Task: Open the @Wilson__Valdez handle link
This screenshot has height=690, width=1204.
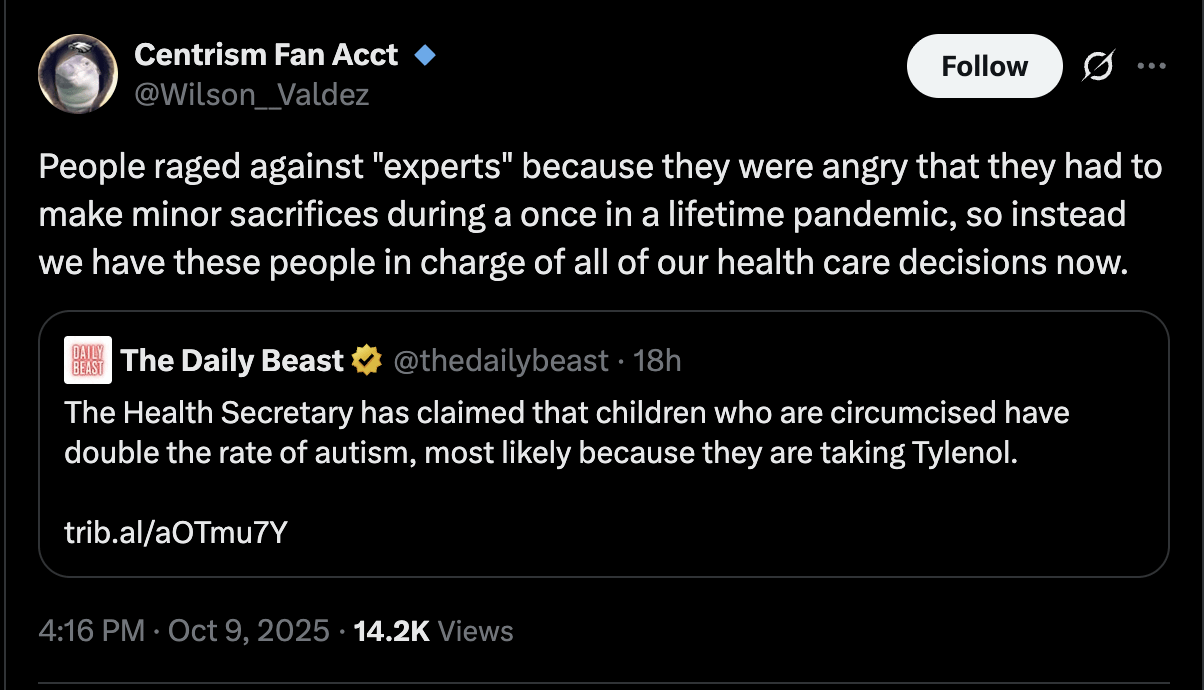Action: [252, 95]
